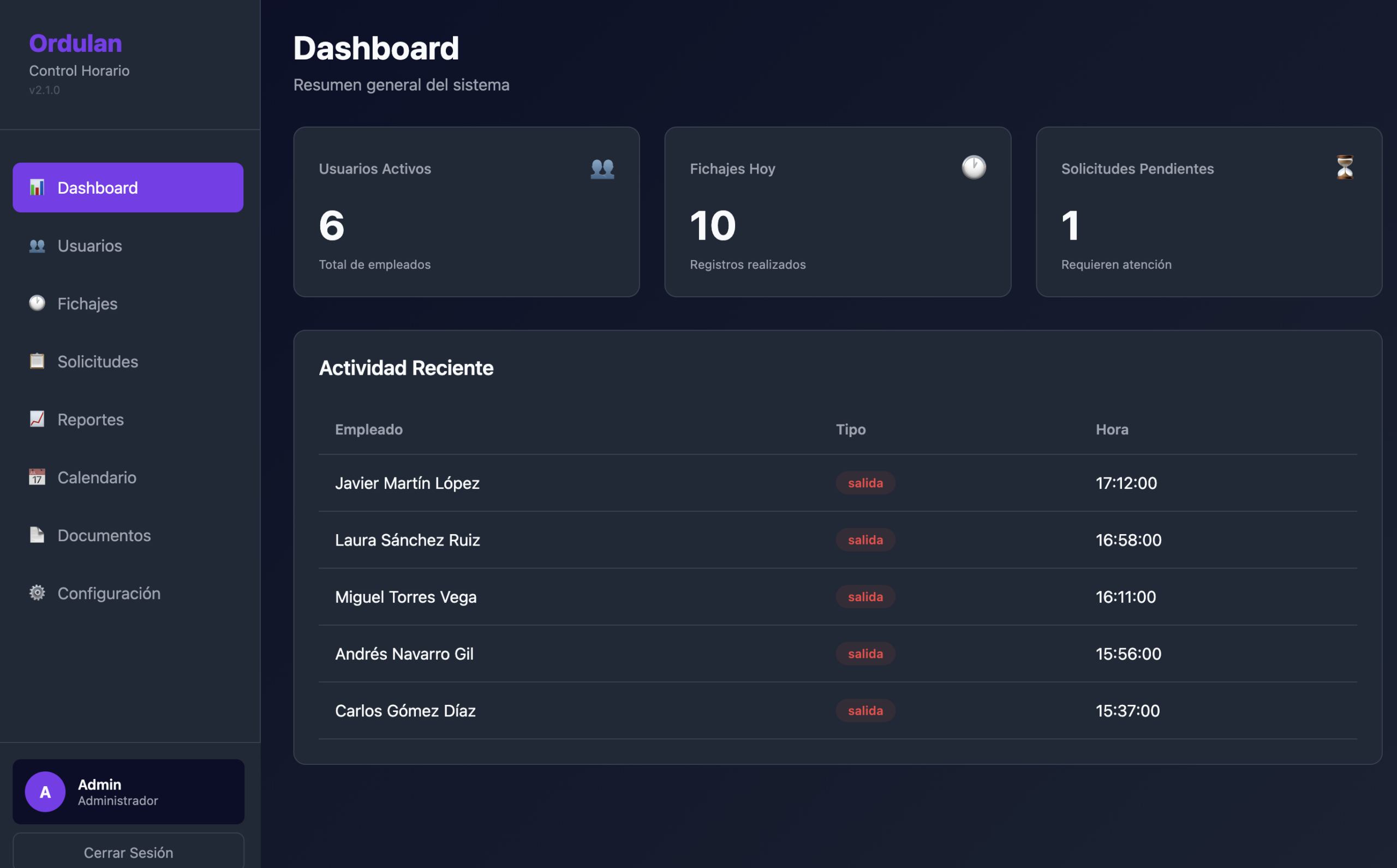Select Miguel Torres Vega in the table
Screen dimensions: 1397x868
(x=405, y=597)
